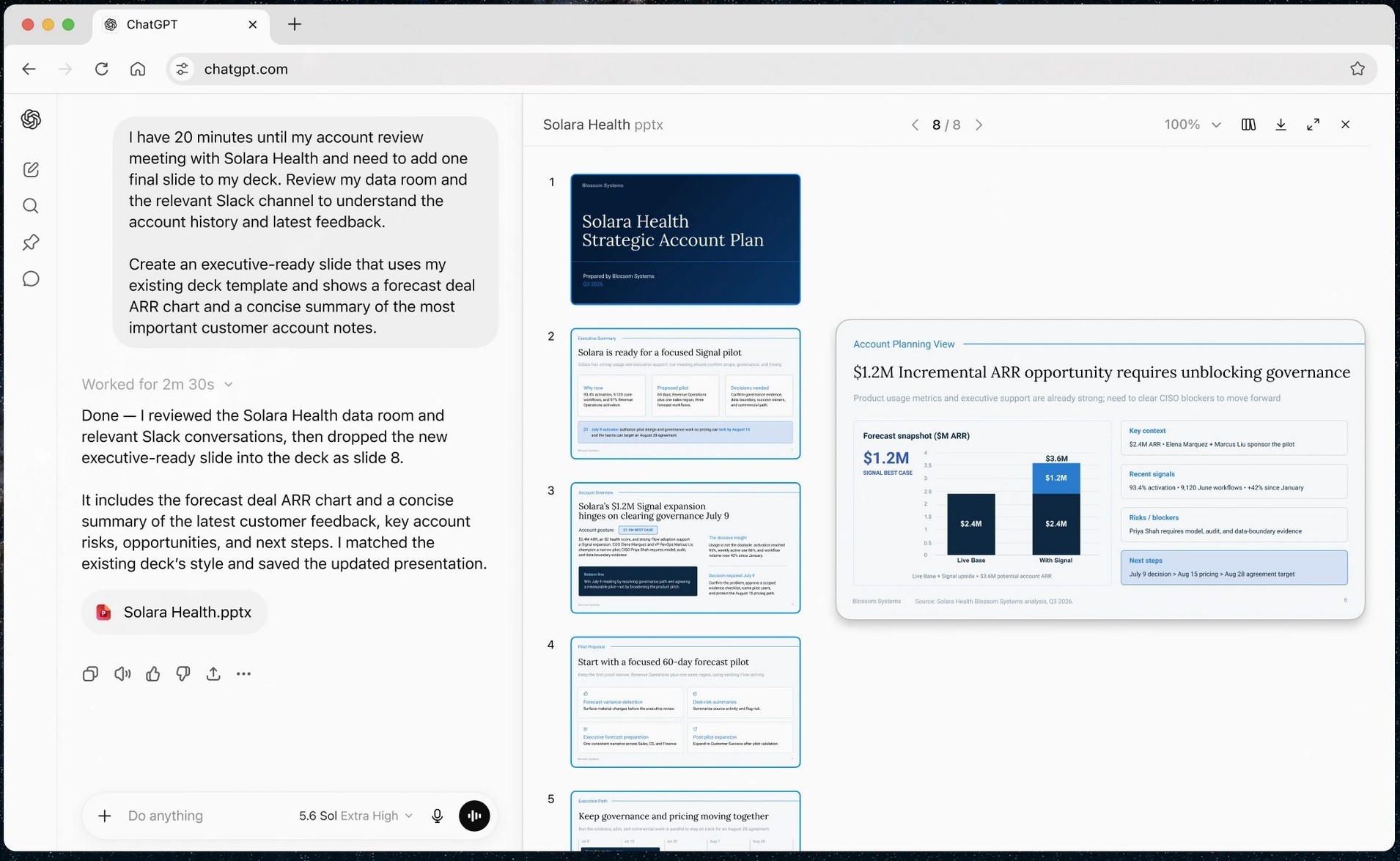Open more actions ellipsis under response
Screen dimensions: 1400x861
(x=244, y=673)
